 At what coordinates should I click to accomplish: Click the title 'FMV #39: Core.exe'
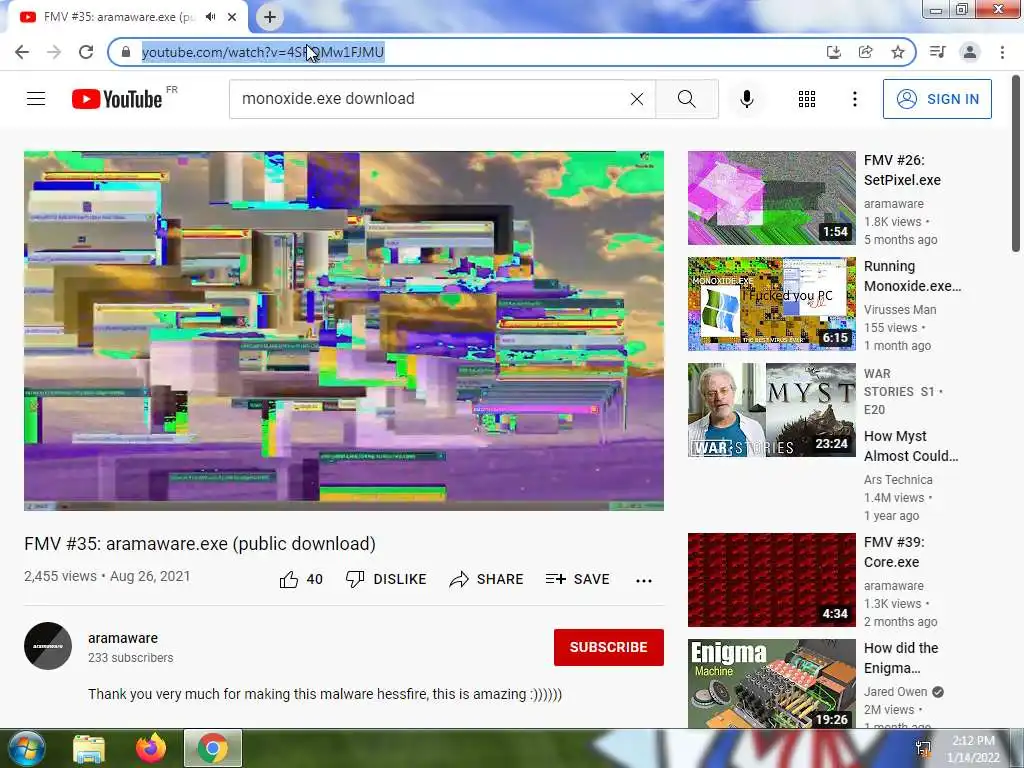pos(894,552)
